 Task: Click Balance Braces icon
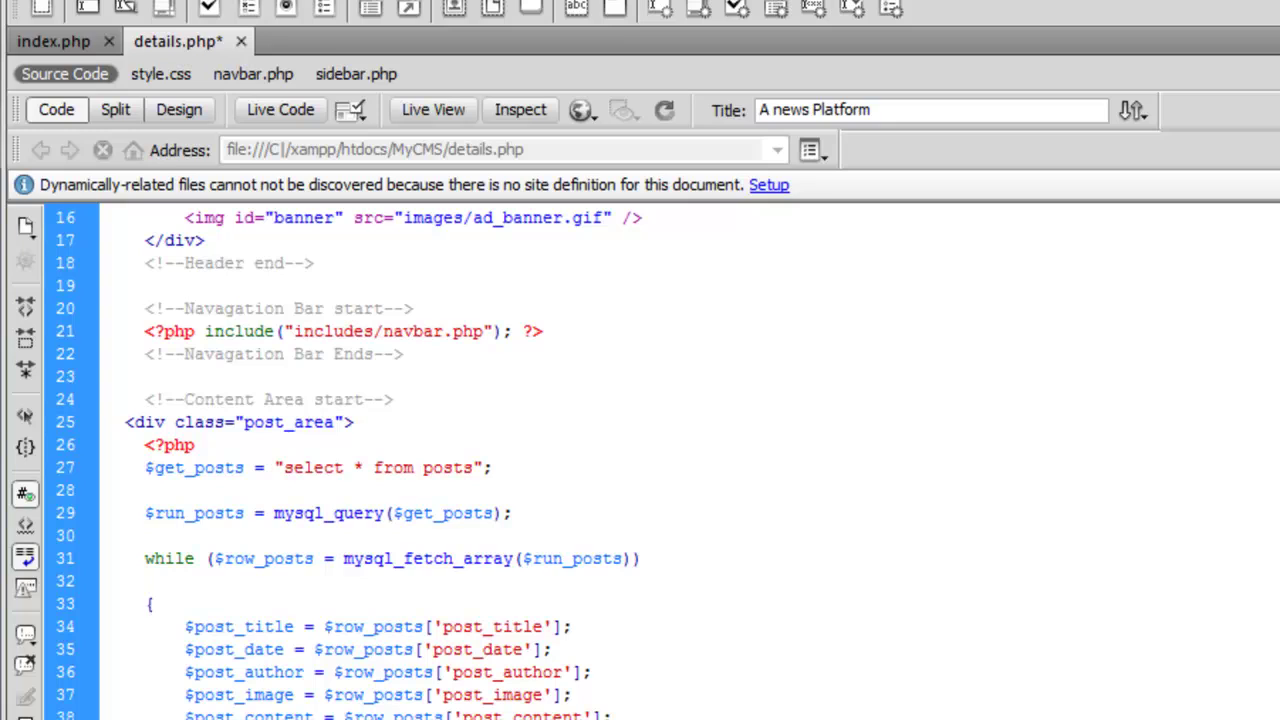coord(26,447)
